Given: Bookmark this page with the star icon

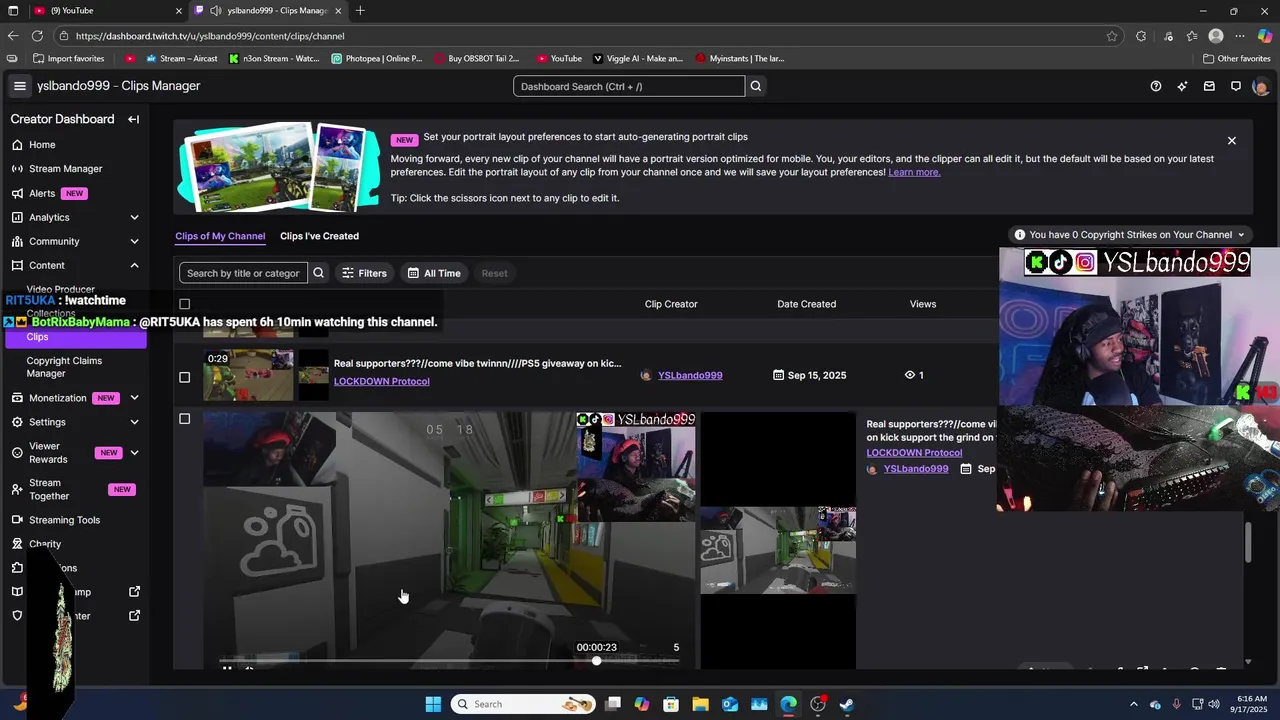Looking at the screenshot, I should 1112,36.
